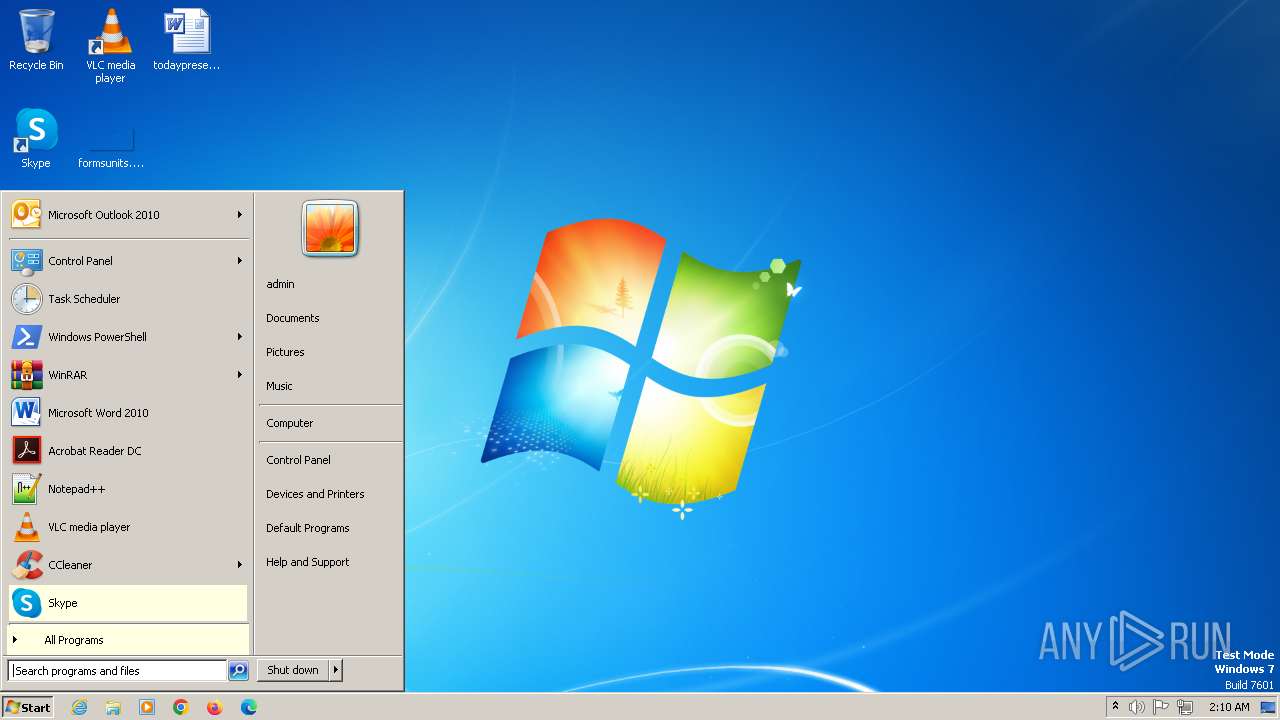Open the Skype desktop shortcut
Viewport: 1280px width, 720px height.
pyautogui.click(x=36, y=138)
